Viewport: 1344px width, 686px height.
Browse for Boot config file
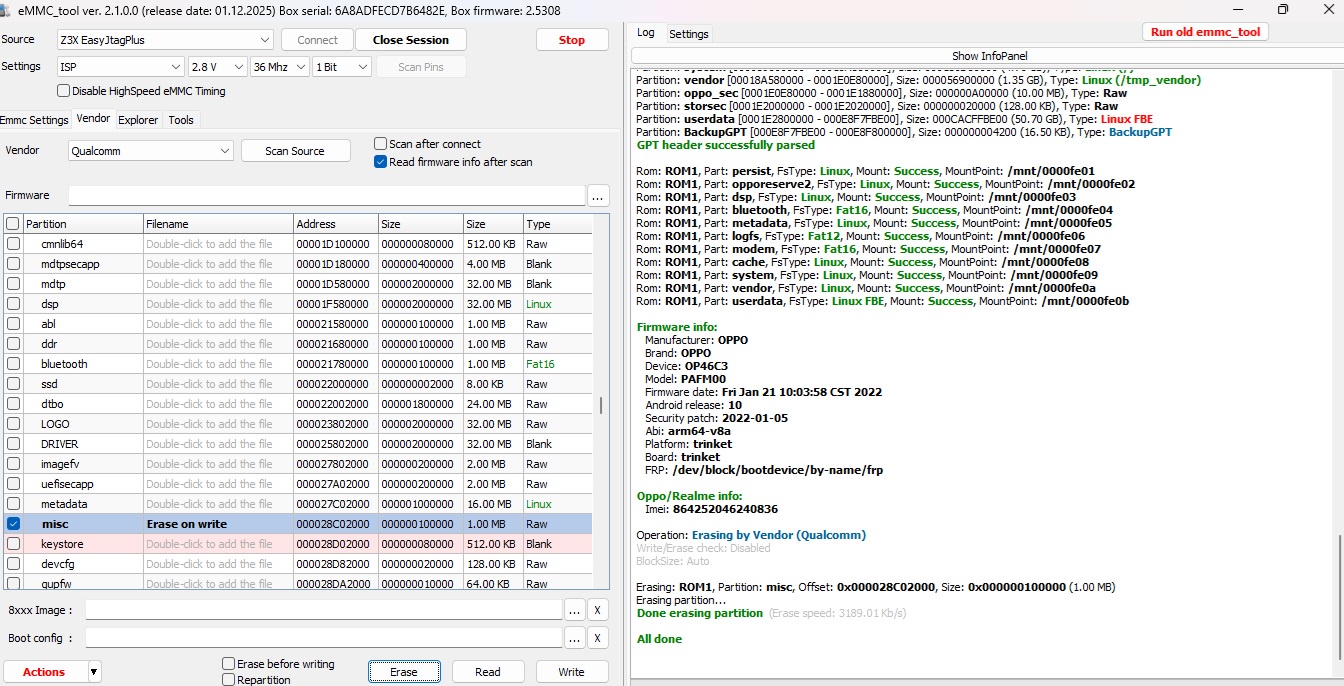(x=575, y=638)
